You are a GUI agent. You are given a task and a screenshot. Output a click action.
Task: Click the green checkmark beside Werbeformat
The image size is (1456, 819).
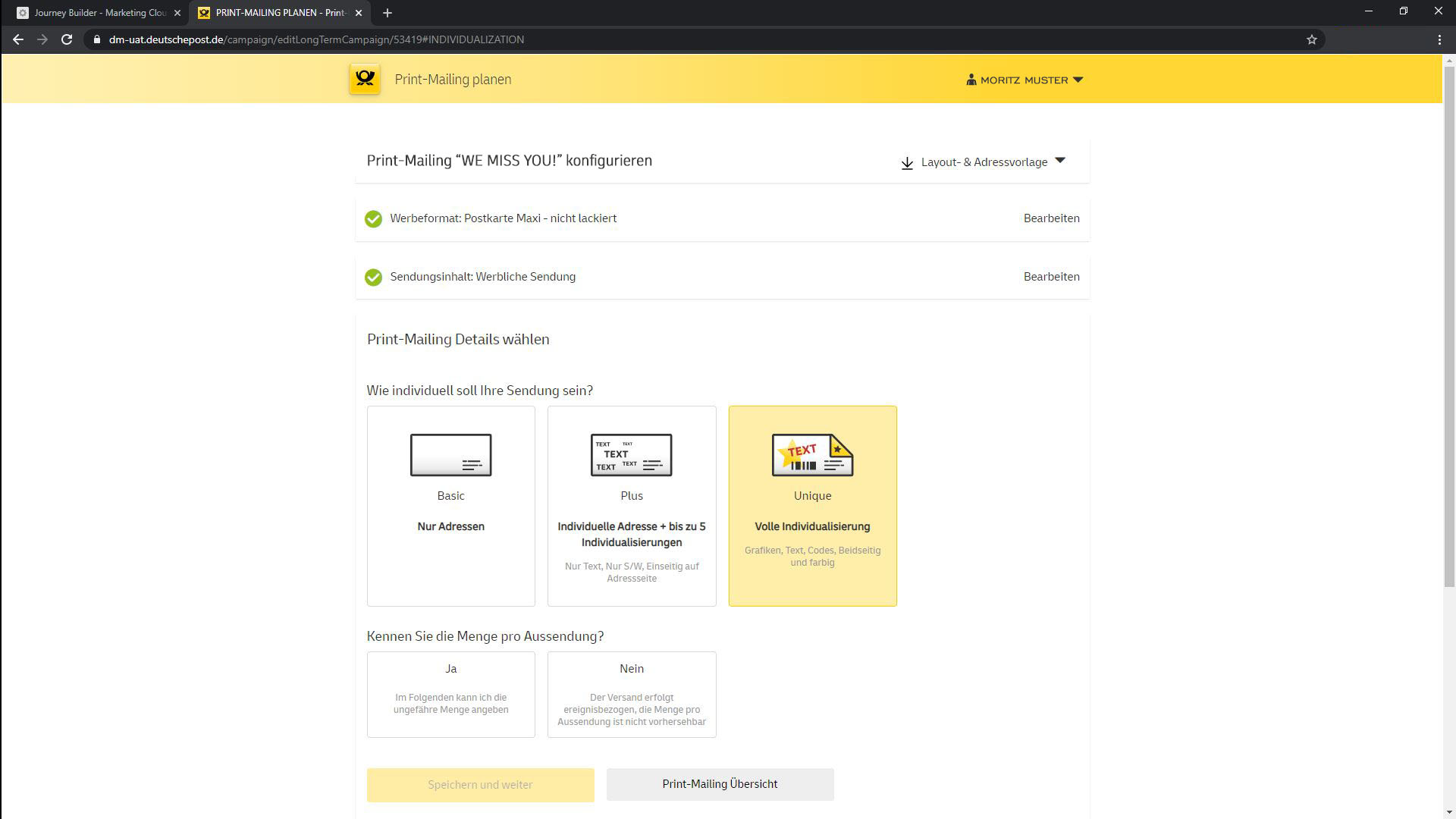[x=373, y=219]
